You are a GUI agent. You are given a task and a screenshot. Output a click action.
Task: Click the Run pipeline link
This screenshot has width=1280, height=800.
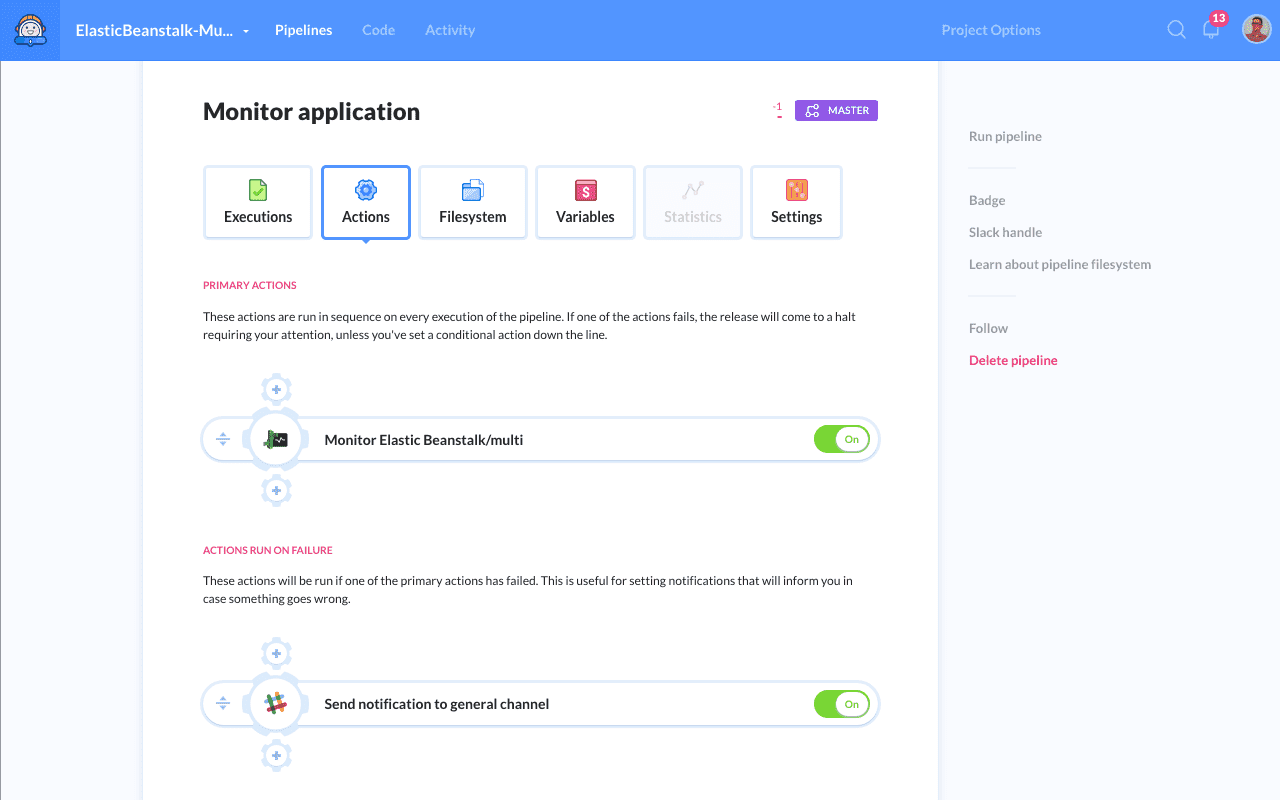pyautogui.click(x=1005, y=136)
